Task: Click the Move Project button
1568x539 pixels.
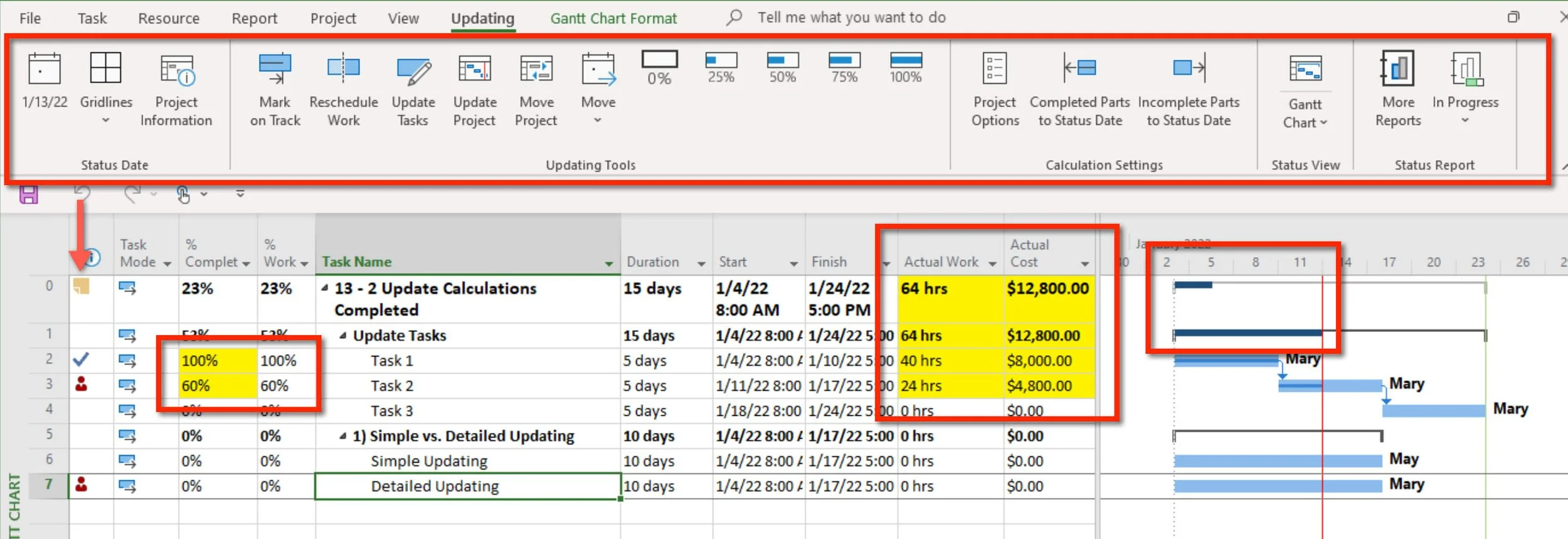Action: [536, 90]
